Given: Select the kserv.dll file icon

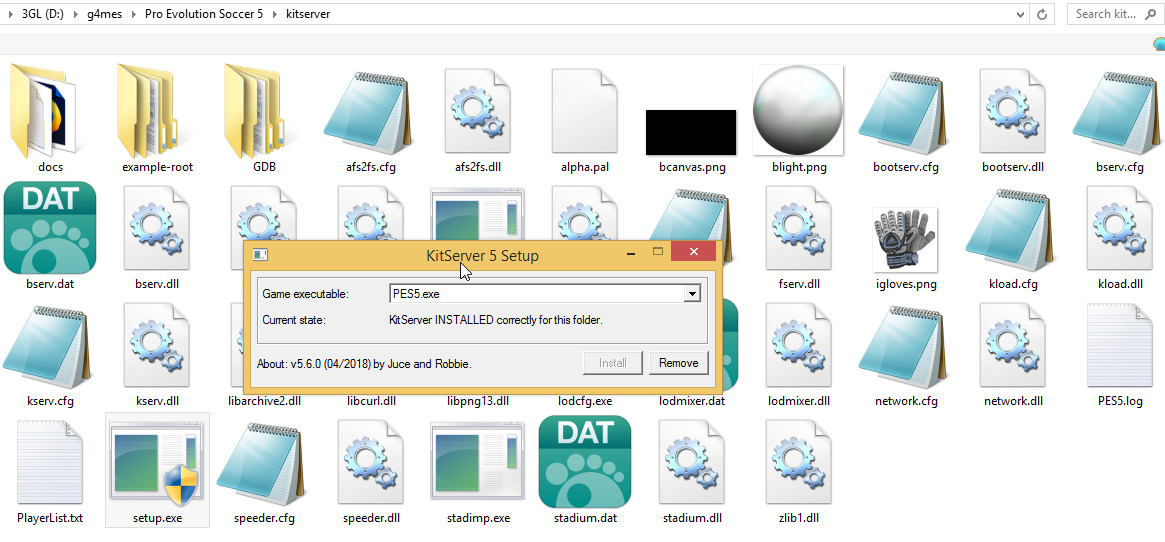Looking at the screenshot, I should (x=157, y=345).
